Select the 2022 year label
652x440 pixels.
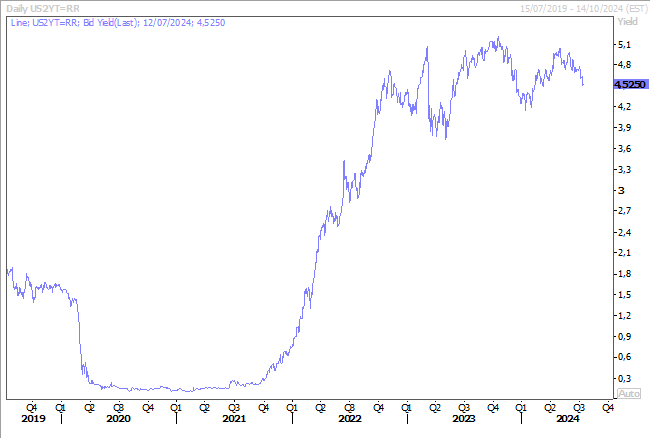pos(349,418)
